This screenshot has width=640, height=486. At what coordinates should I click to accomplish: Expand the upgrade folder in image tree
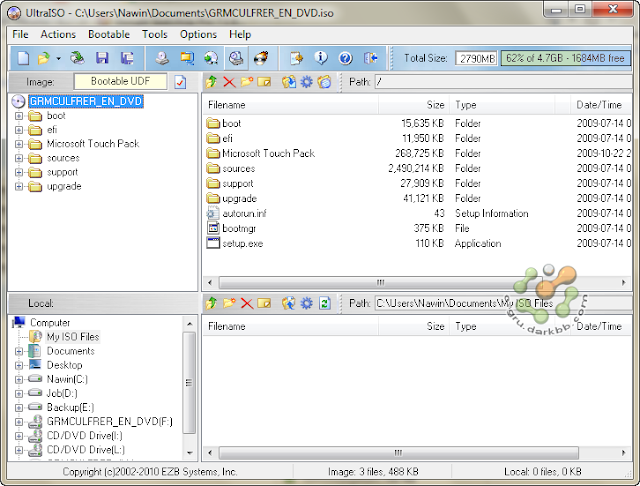(19, 186)
